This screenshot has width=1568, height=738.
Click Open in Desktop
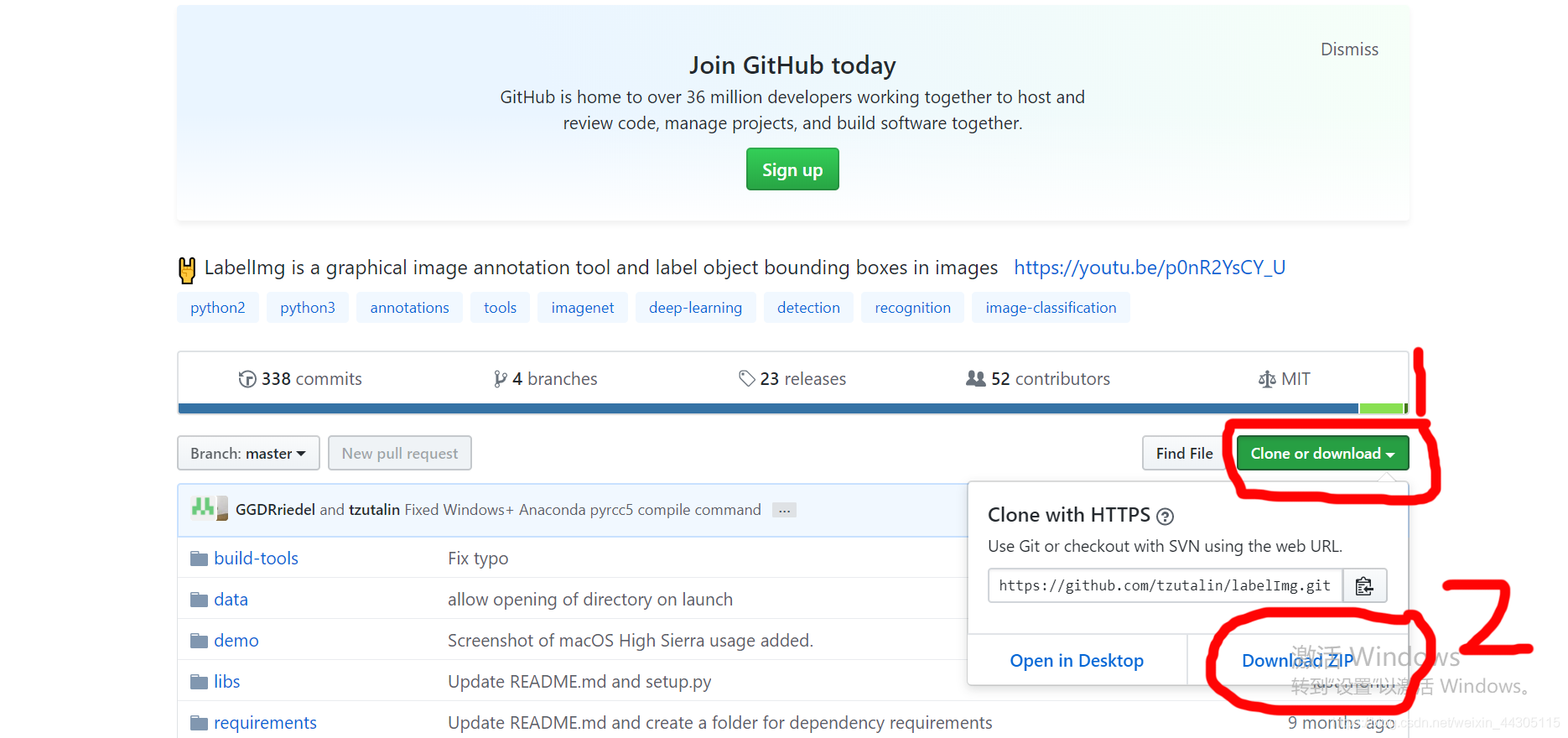pos(1077,661)
